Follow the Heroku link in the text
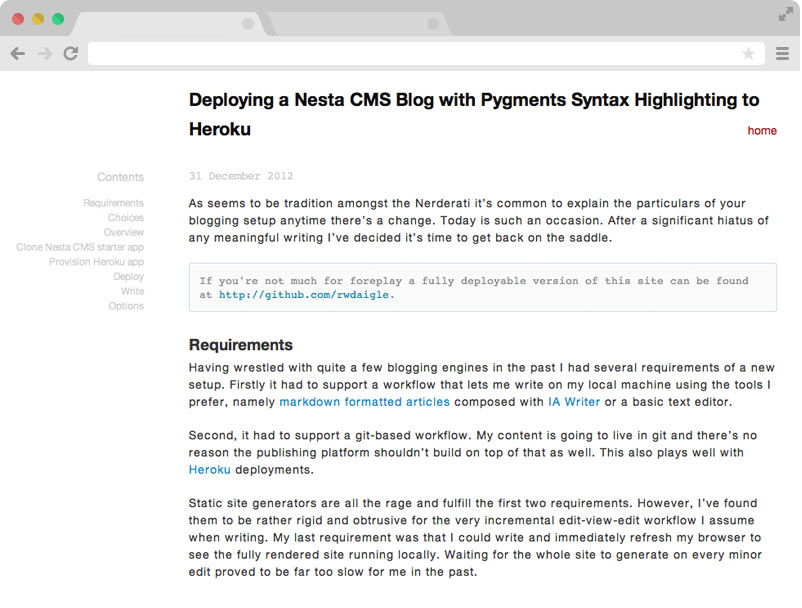 tap(210, 470)
